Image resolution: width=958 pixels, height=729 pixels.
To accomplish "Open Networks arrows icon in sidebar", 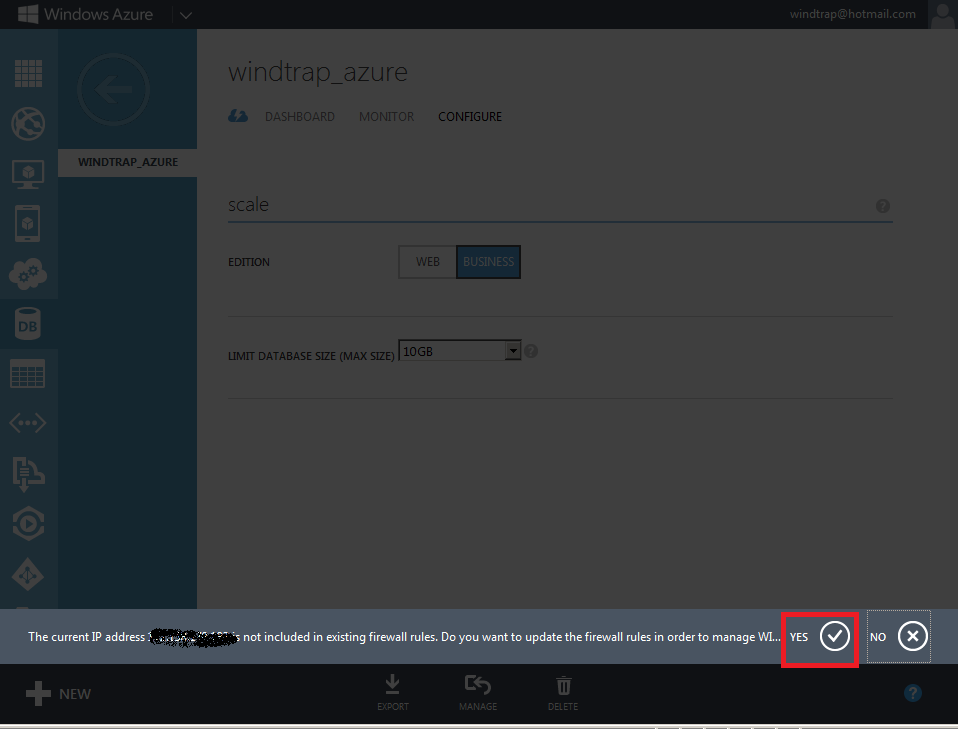I will pyautogui.click(x=28, y=423).
